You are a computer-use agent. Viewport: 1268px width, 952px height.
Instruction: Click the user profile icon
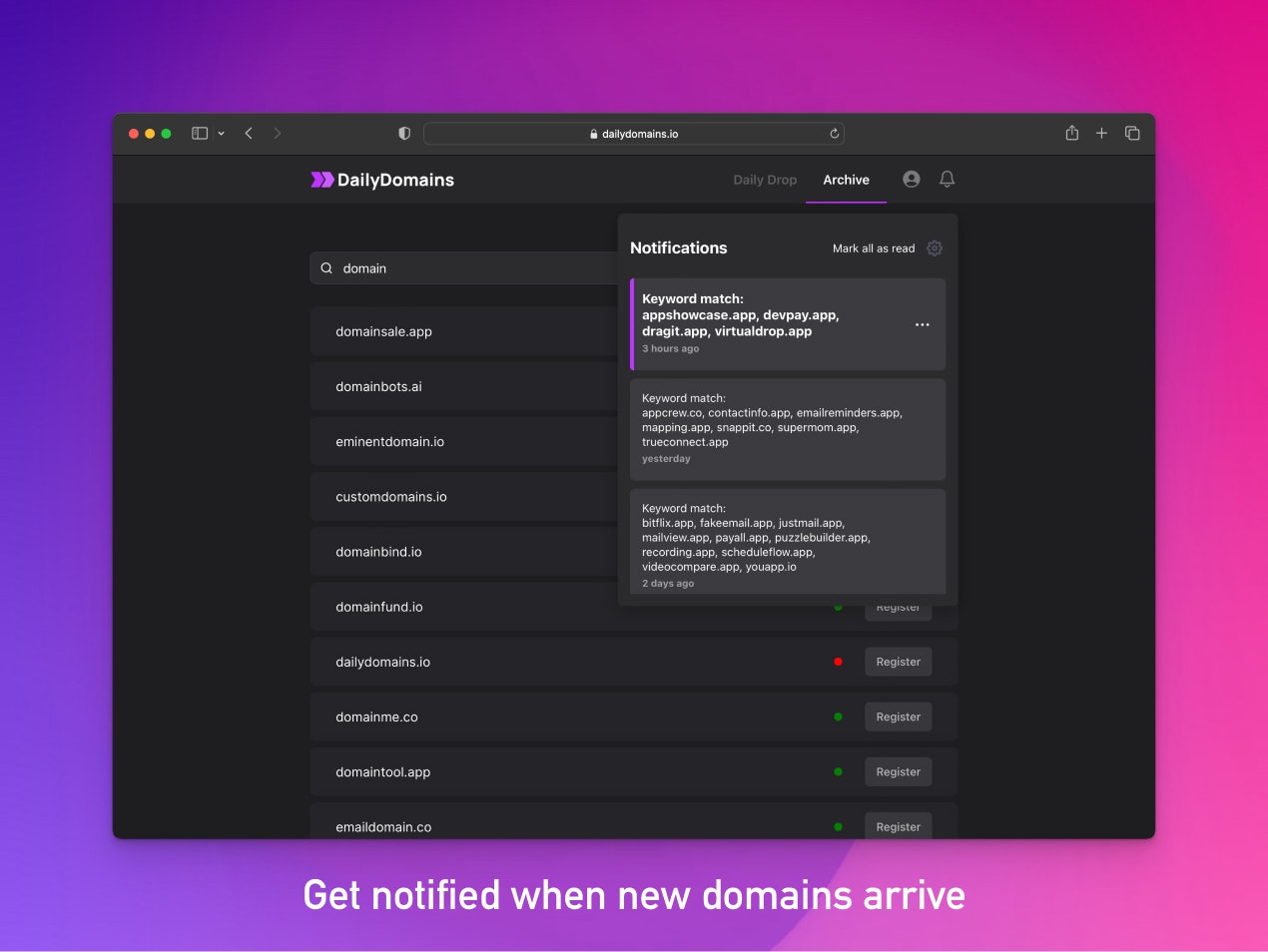911,179
